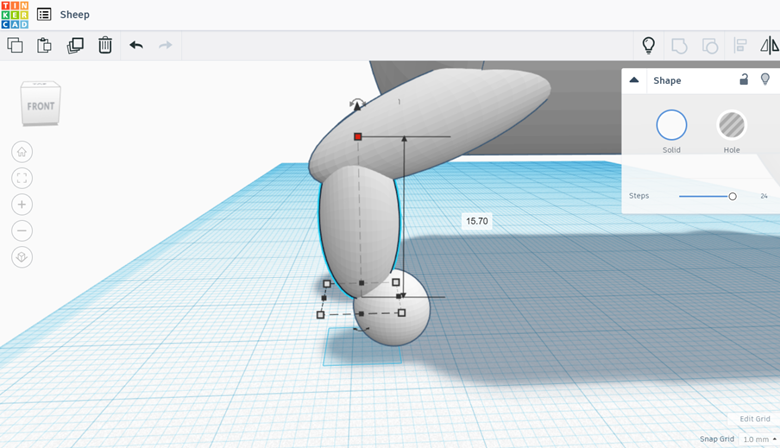This screenshot has width=780, height=448.
Task: Click the Steps slider handle
Action: [x=732, y=196]
